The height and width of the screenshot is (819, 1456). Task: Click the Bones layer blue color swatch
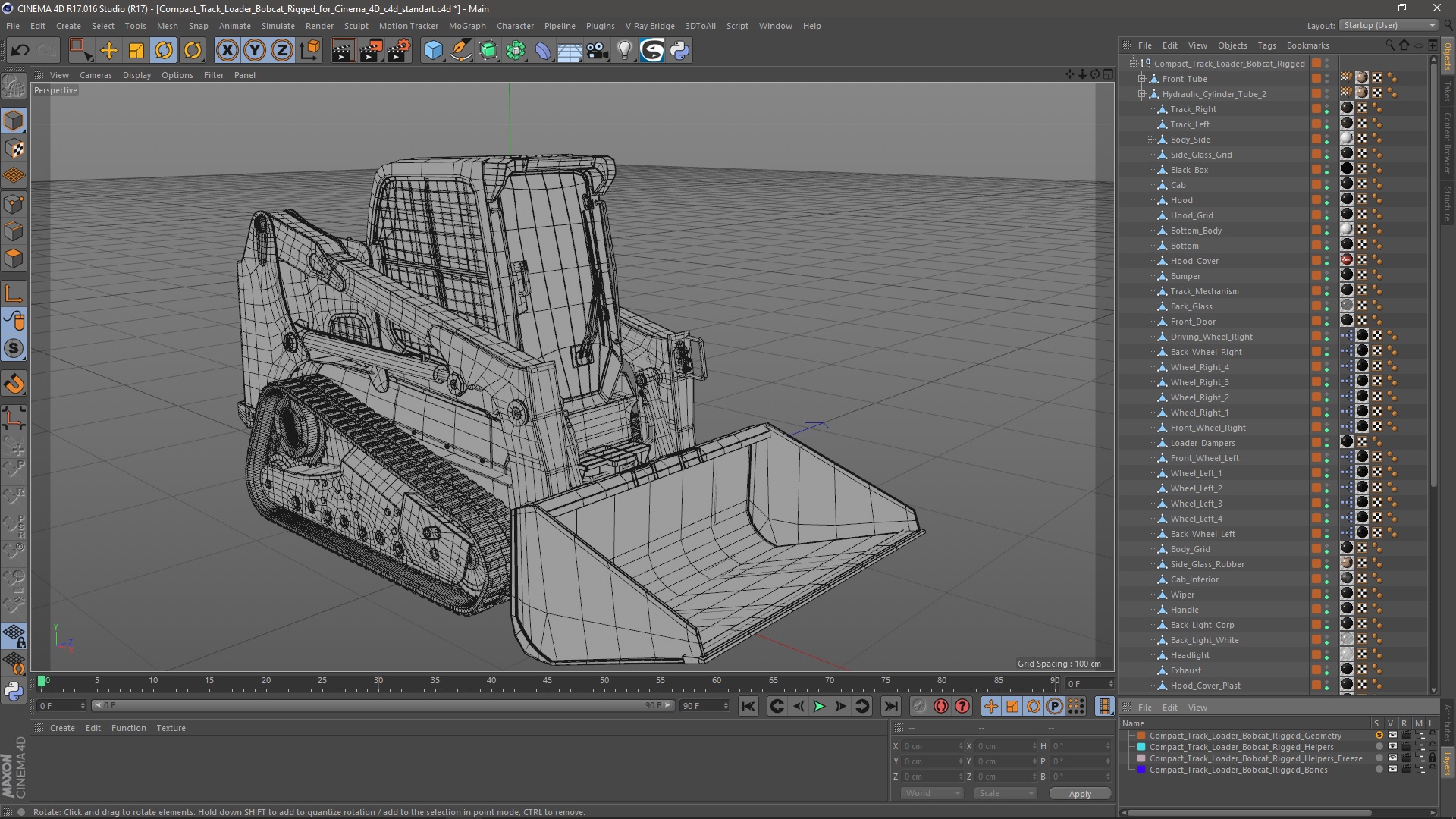pos(1141,770)
